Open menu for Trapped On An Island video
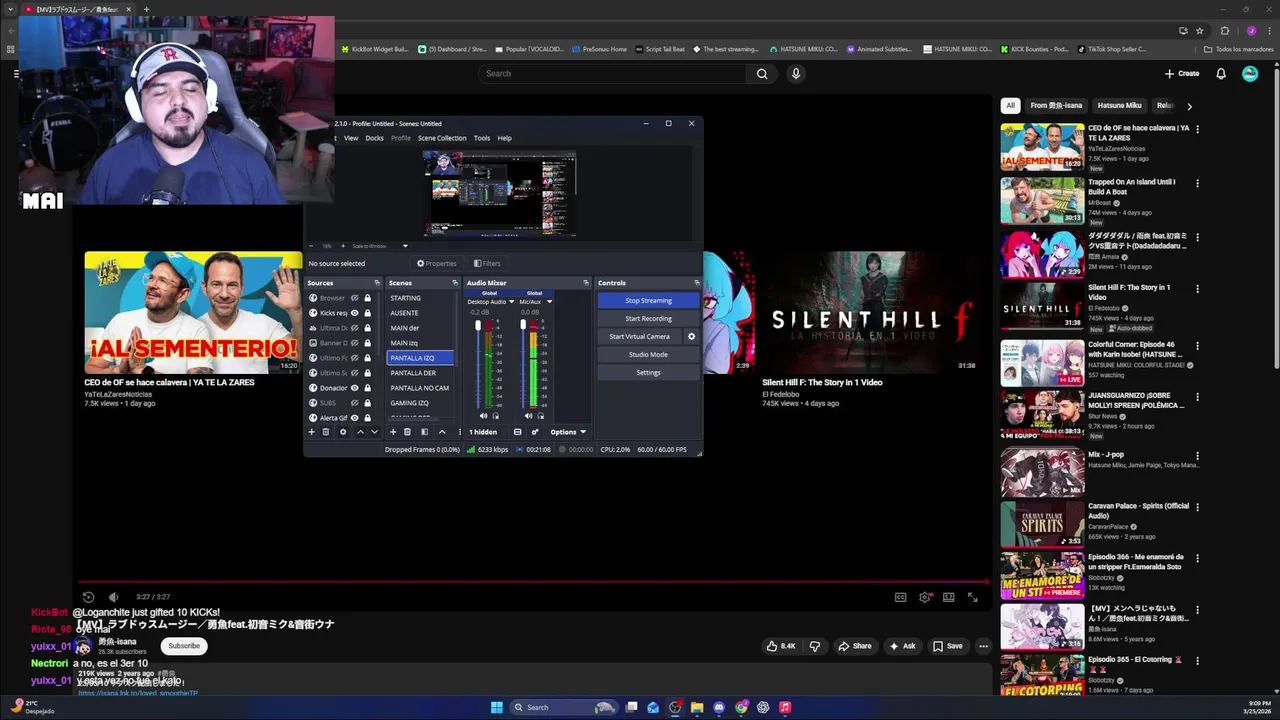Viewport: 1280px width, 720px height. (x=1197, y=183)
